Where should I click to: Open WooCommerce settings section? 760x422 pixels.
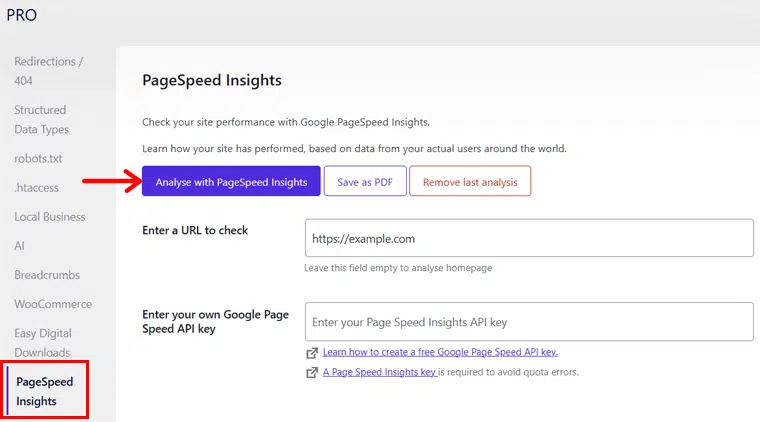click(x=53, y=304)
